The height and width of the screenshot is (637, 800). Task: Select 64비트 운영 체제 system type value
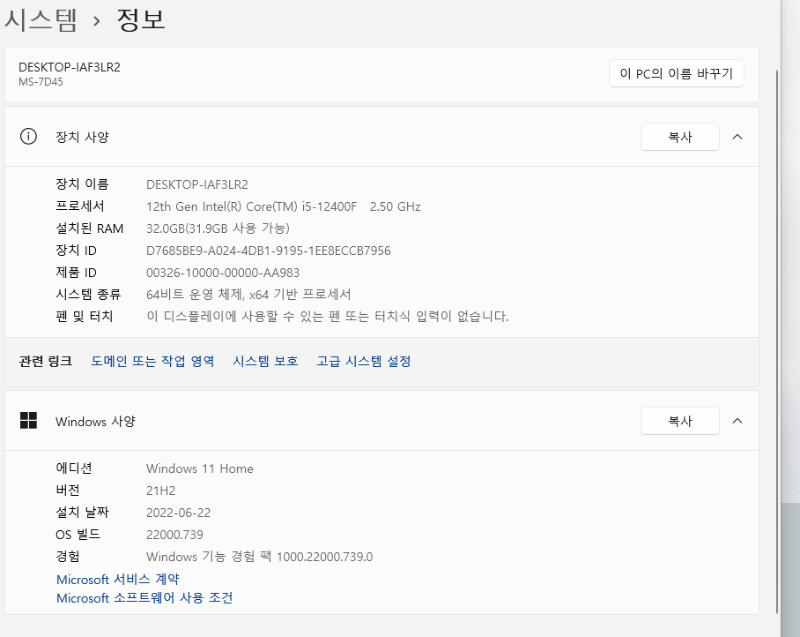pyautogui.click(x=248, y=294)
